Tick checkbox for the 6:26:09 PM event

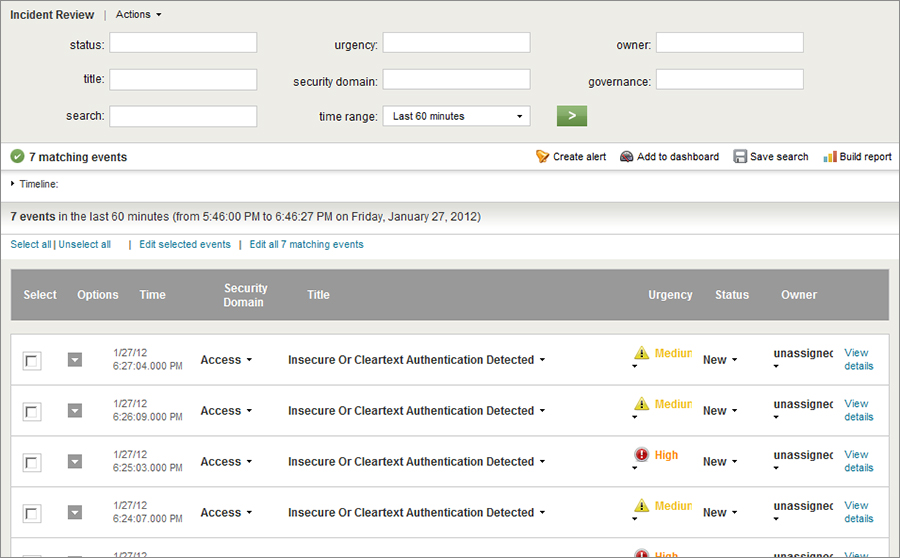(x=32, y=412)
